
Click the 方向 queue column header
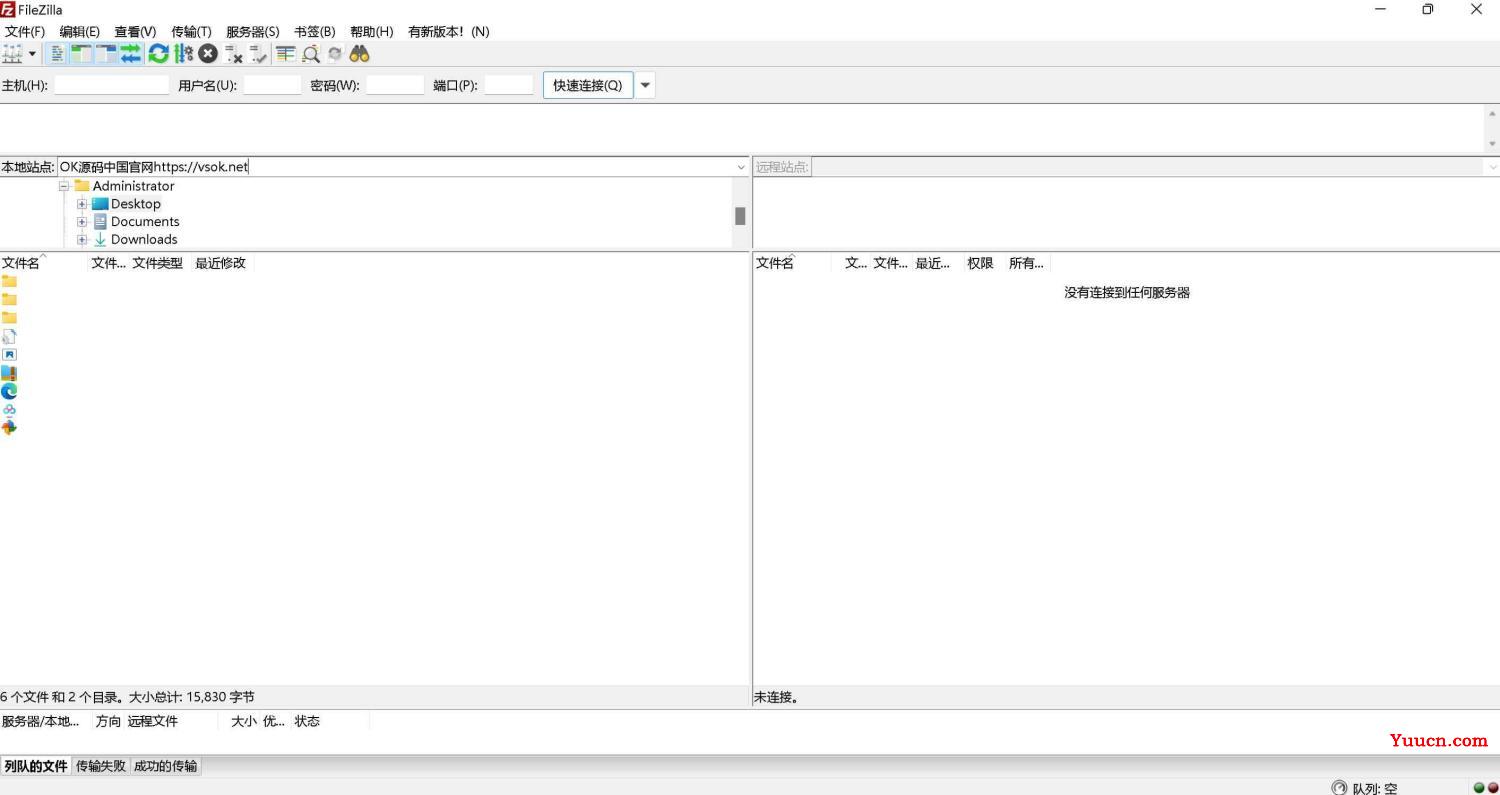point(108,721)
